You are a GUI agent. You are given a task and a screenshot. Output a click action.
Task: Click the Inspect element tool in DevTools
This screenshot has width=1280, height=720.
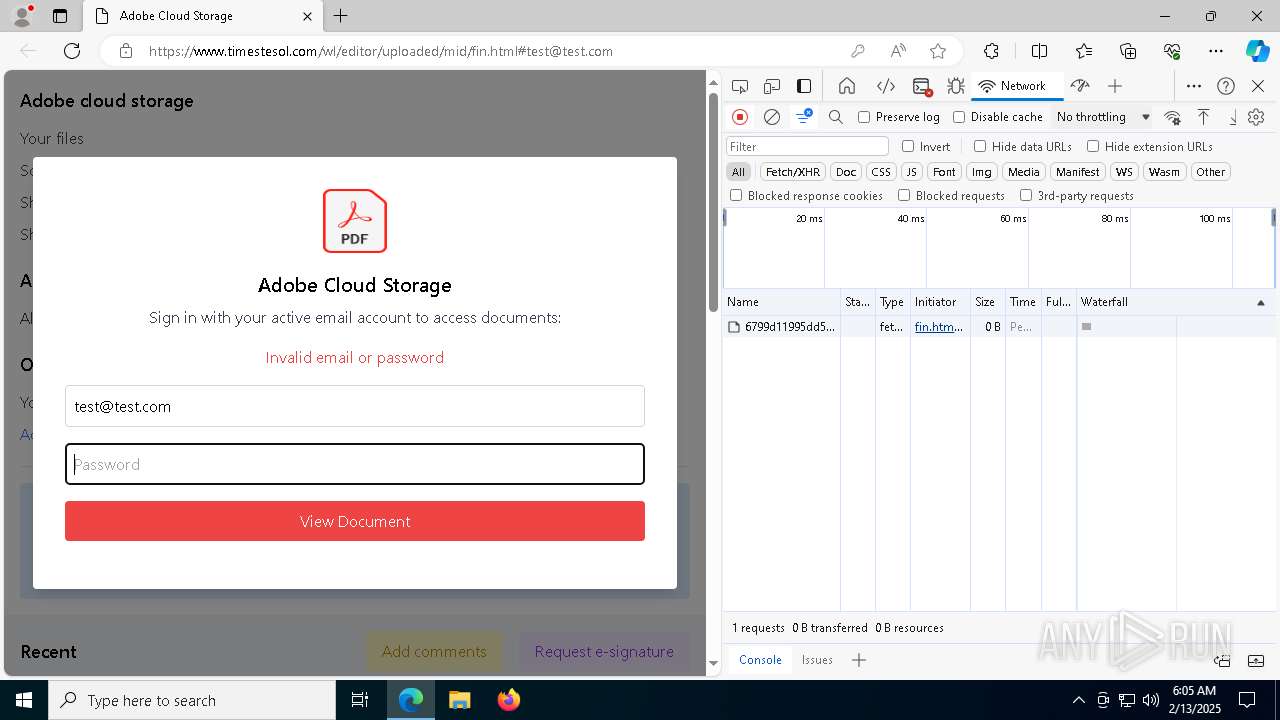tap(740, 86)
